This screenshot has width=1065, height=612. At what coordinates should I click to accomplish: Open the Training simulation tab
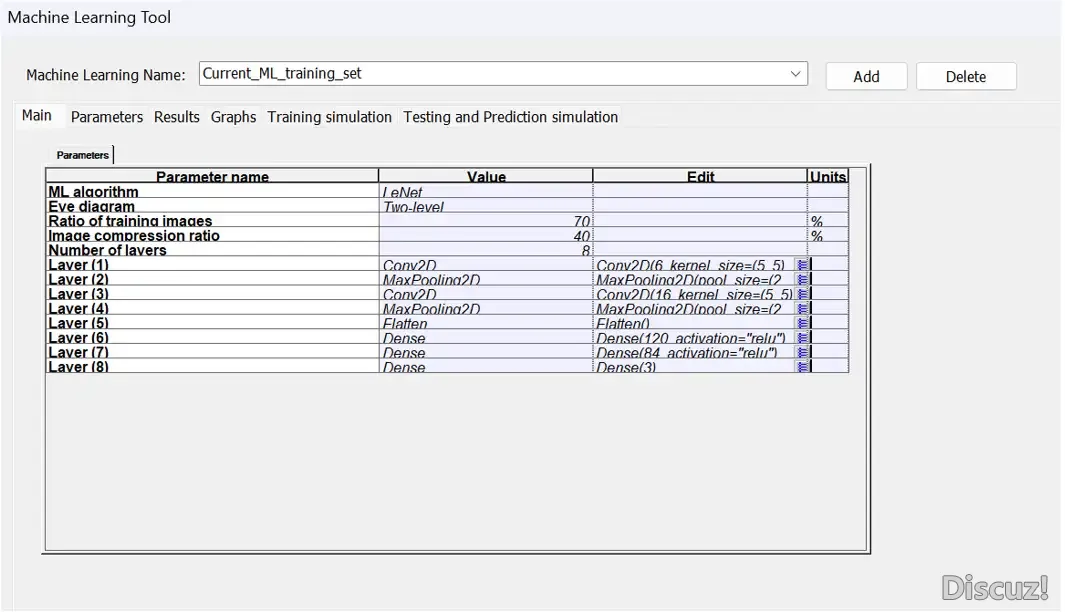pos(329,117)
